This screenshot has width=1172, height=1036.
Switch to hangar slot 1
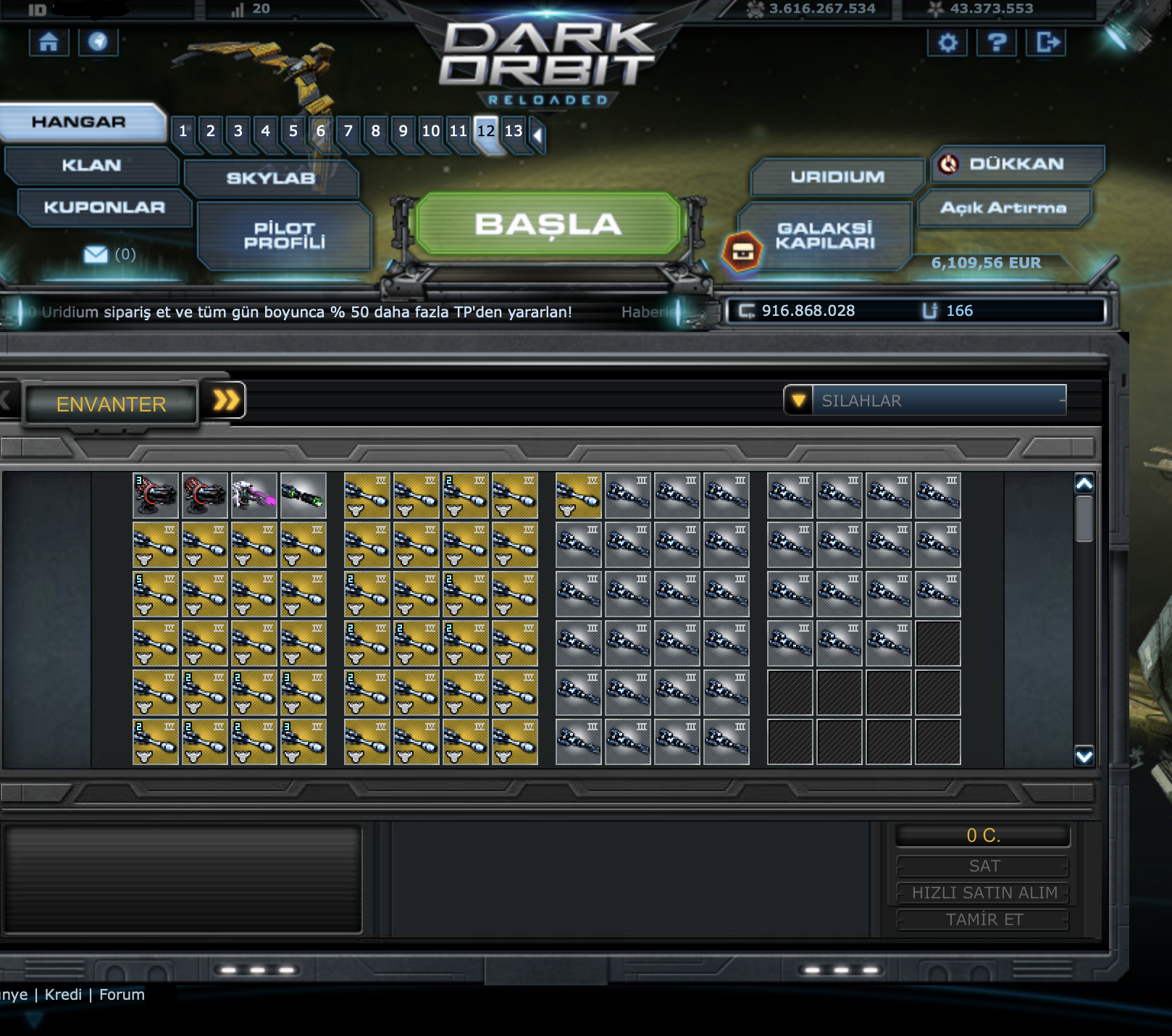[x=183, y=131]
